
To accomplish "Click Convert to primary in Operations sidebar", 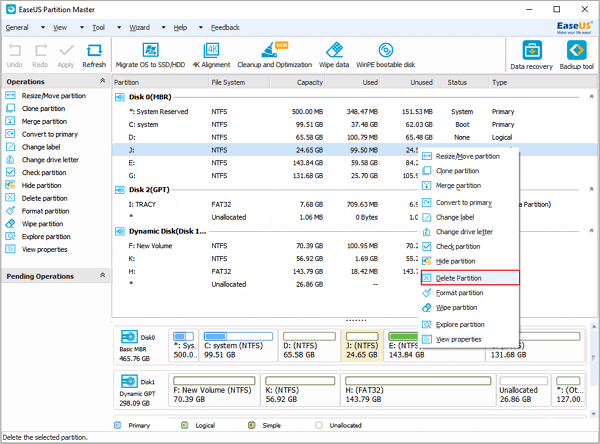I will (42, 134).
